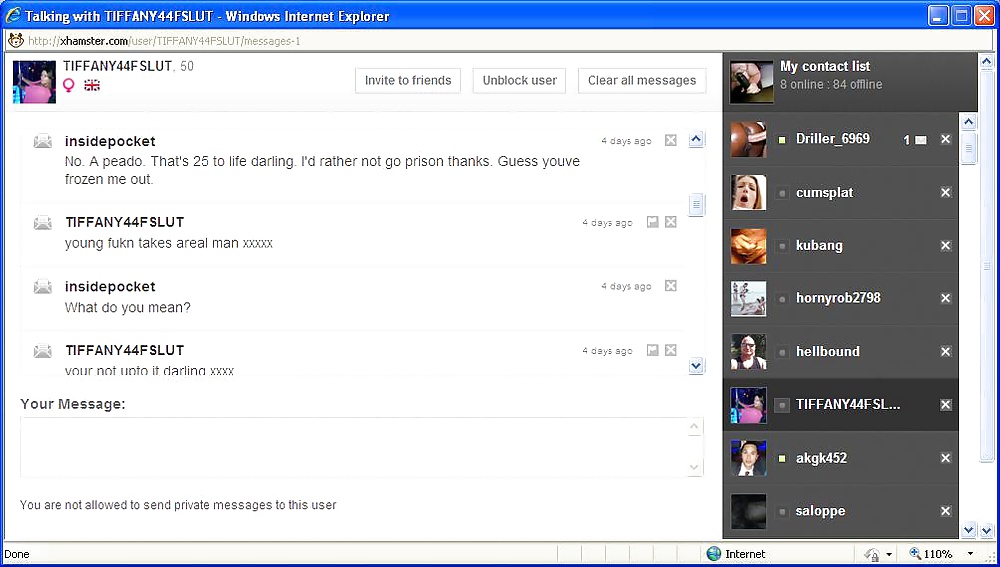1000x567 pixels.
Task: Click Invite to friends button
Action: tap(408, 81)
